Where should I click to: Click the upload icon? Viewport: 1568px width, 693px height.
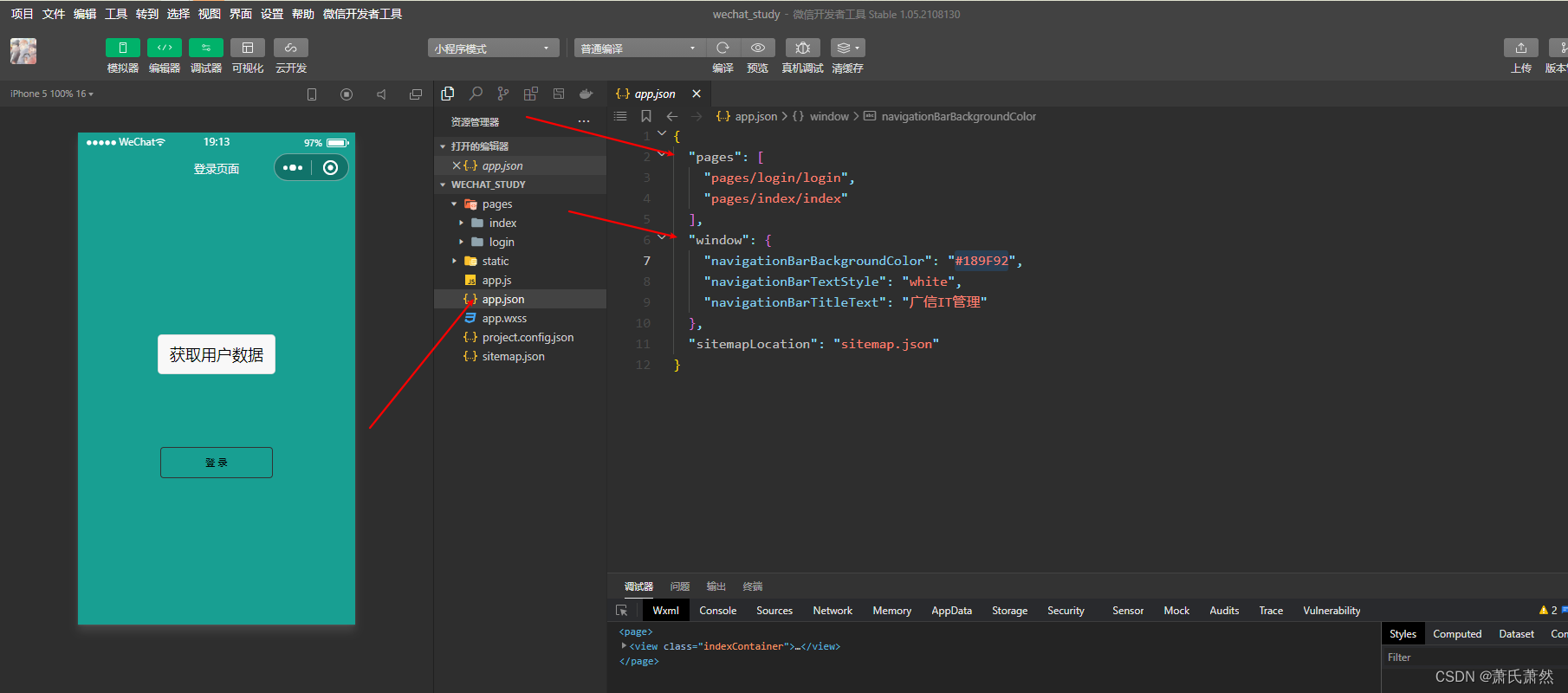click(x=1521, y=48)
